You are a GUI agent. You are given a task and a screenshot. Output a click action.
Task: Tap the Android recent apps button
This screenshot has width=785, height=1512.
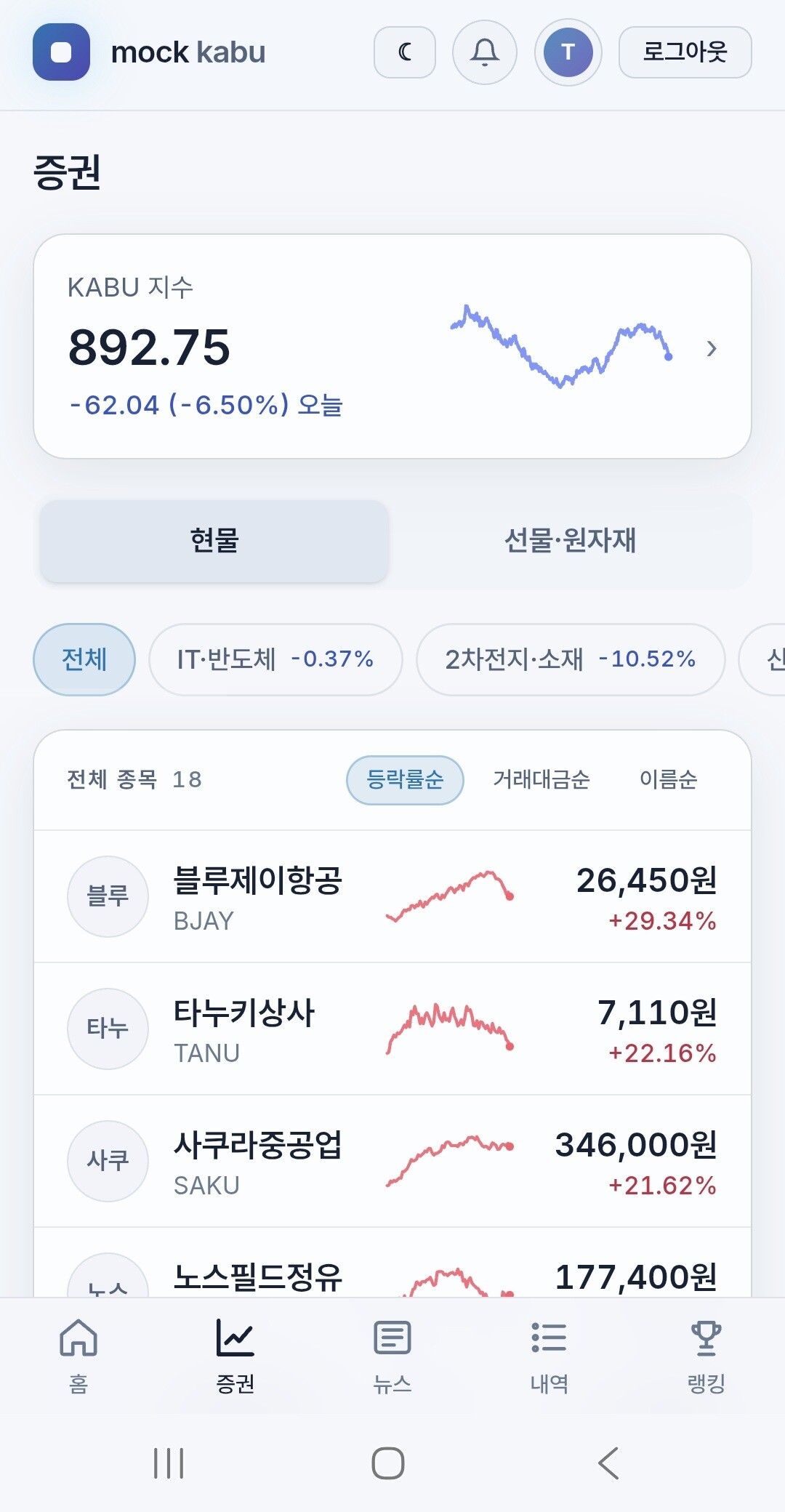[169, 1463]
